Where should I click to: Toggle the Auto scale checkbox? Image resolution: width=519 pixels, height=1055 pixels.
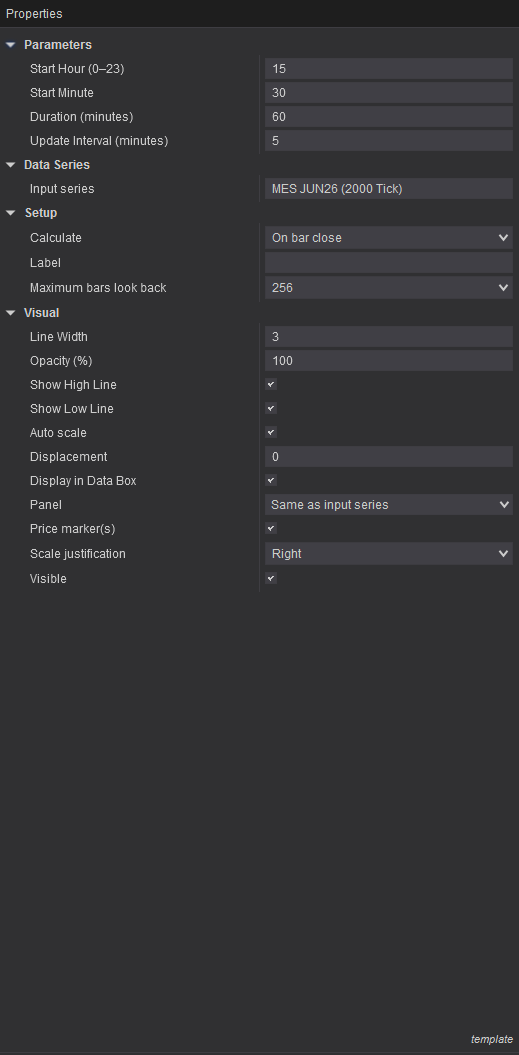click(x=271, y=433)
